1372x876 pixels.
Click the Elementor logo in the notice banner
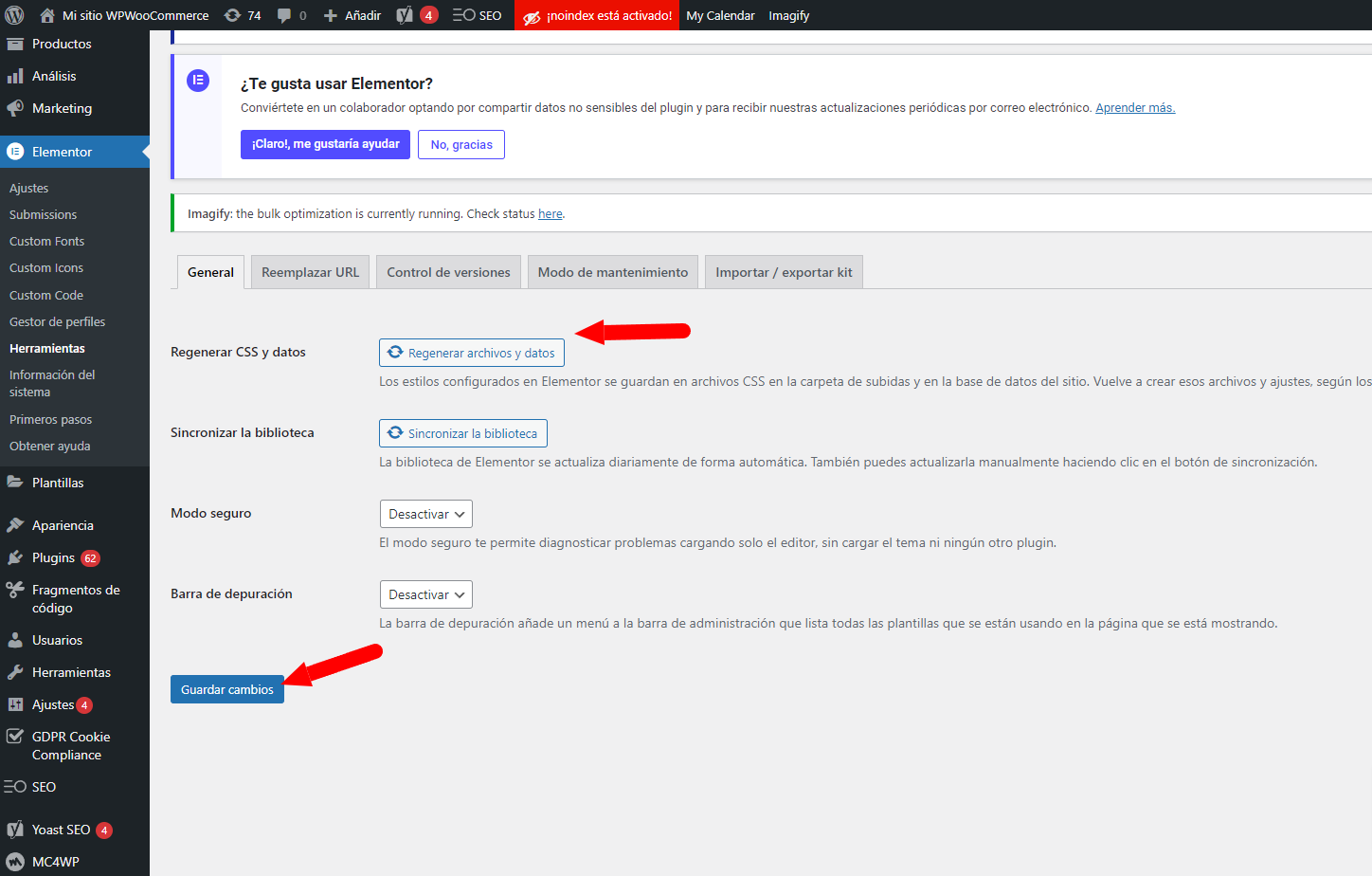click(x=198, y=80)
